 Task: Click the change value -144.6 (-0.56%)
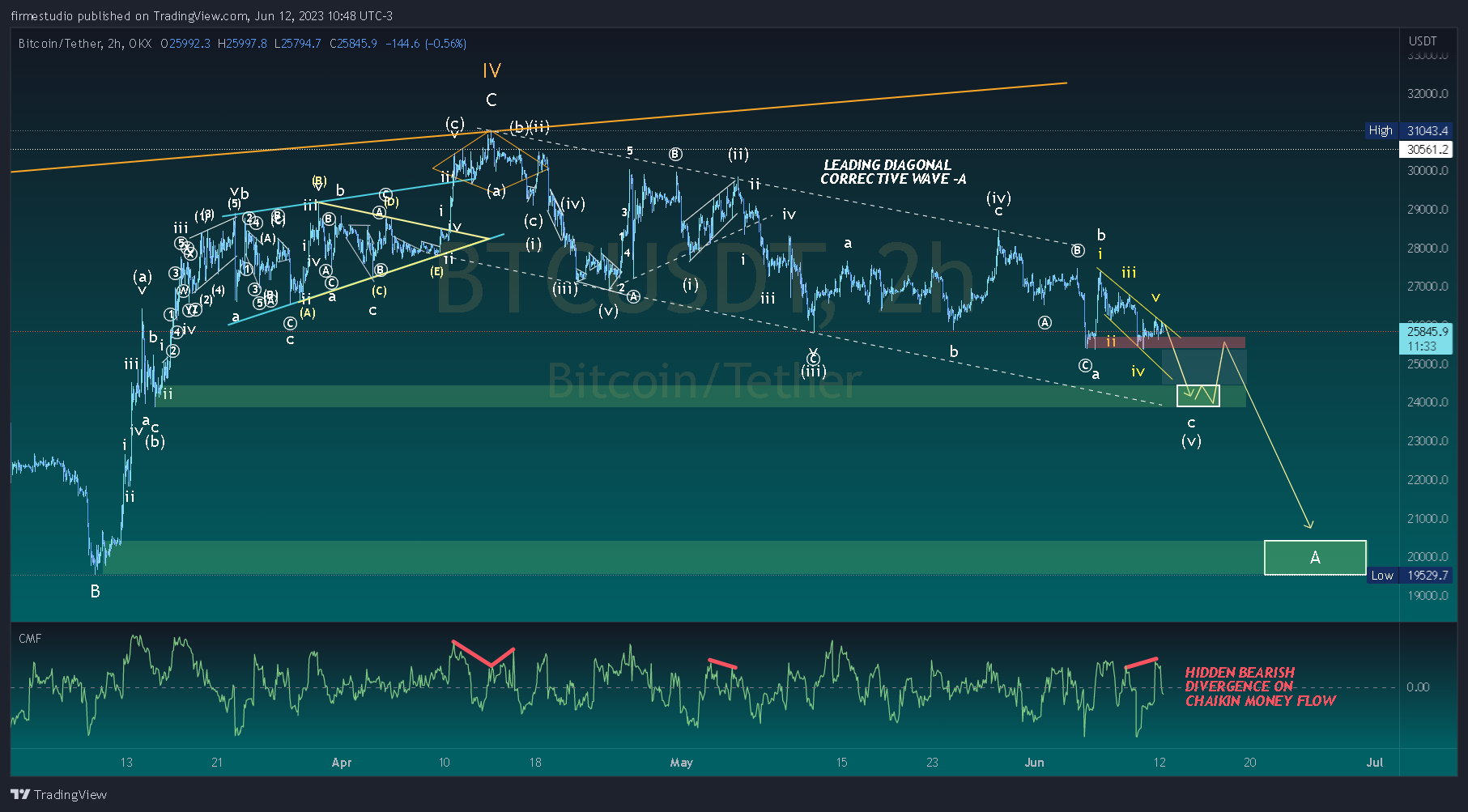426,44
